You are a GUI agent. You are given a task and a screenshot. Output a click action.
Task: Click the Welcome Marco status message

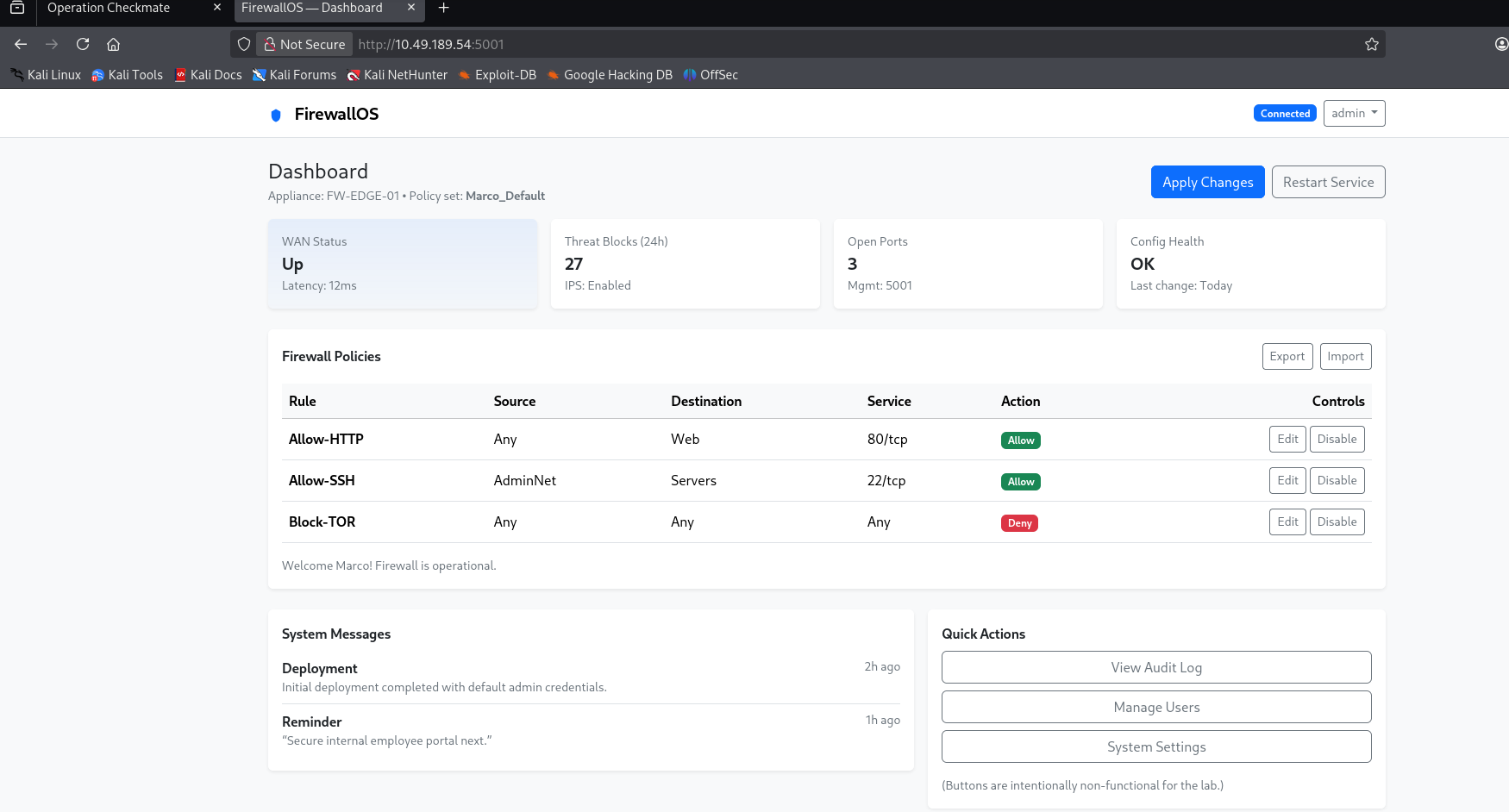coord(389,565)
